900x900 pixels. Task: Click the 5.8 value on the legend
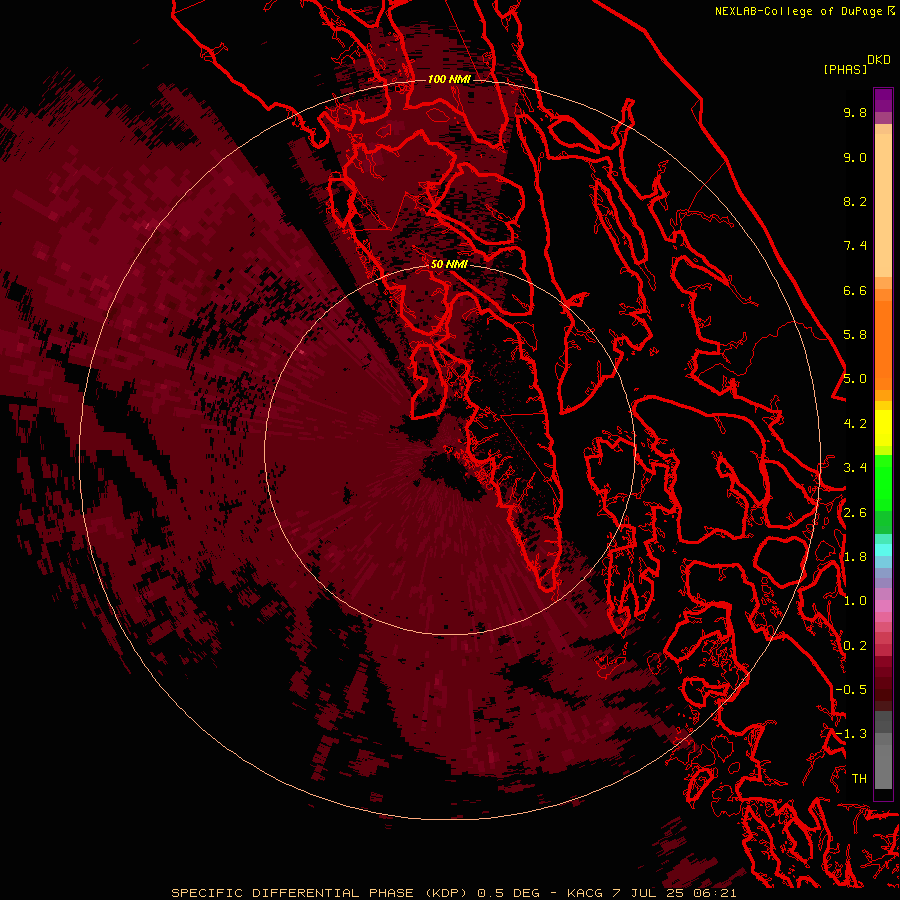coord(855,335)
